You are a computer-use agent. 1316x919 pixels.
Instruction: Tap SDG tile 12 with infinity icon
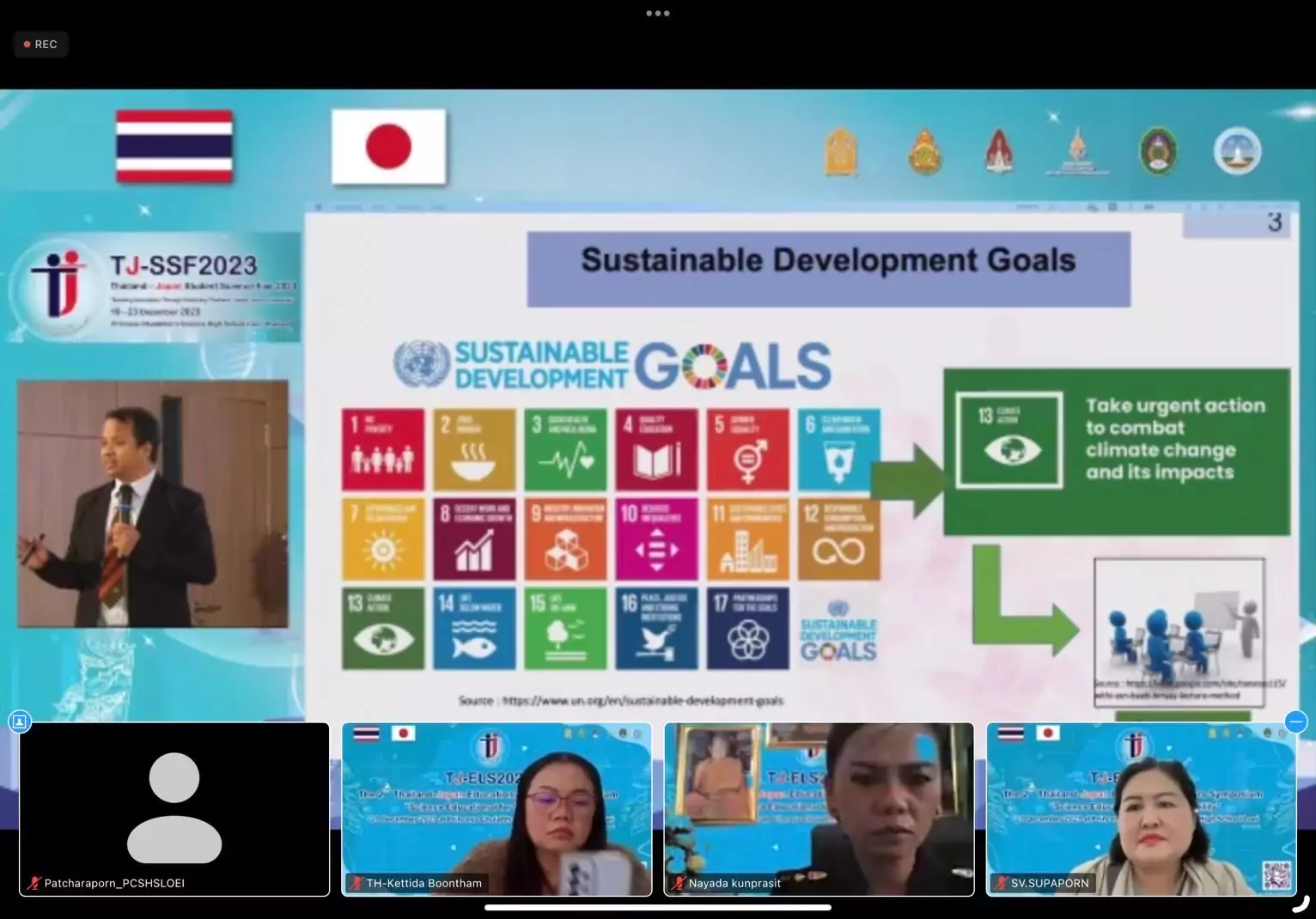tap(839, 539)
